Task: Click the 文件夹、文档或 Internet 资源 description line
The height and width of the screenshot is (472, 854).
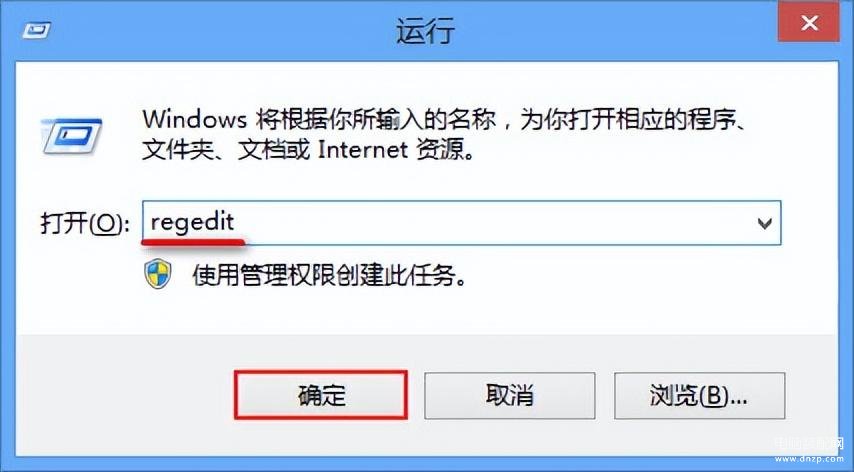Action: click(x=308, y=149)
